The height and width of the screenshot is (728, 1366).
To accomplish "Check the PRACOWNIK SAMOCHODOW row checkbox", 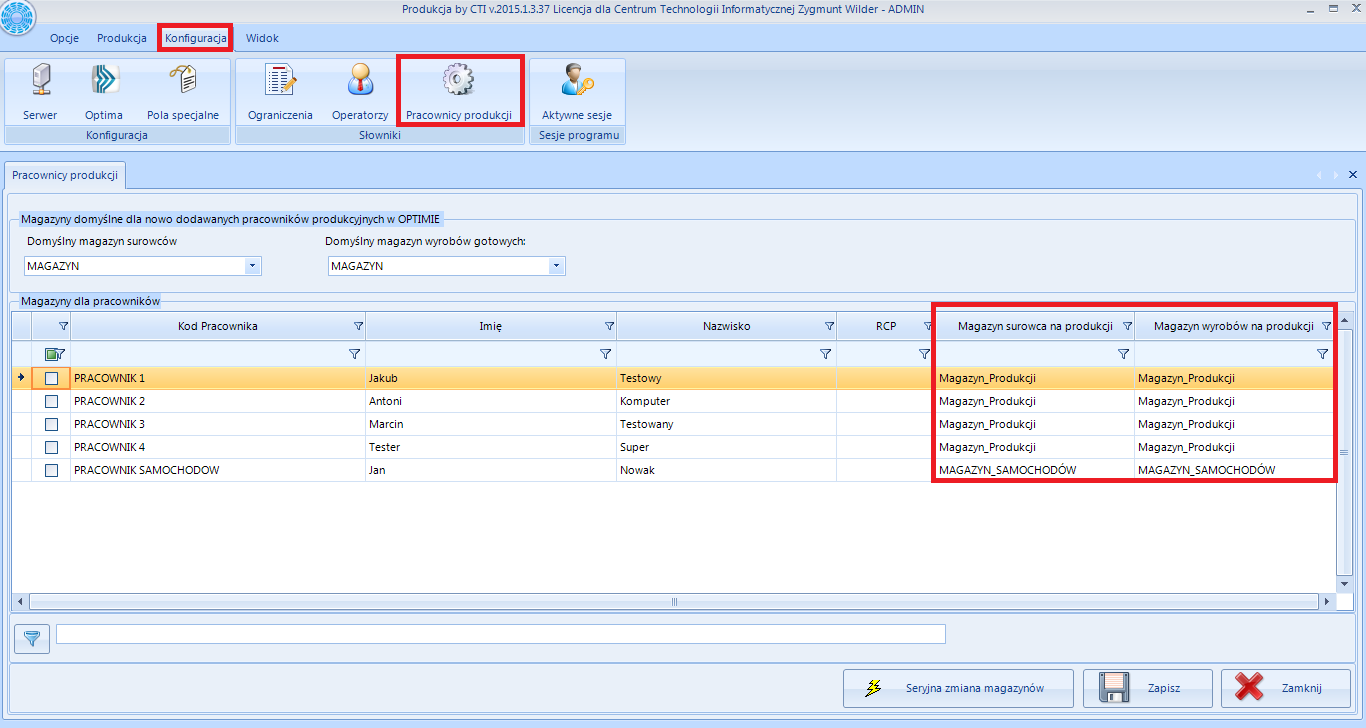I will [x=51, y=470].
